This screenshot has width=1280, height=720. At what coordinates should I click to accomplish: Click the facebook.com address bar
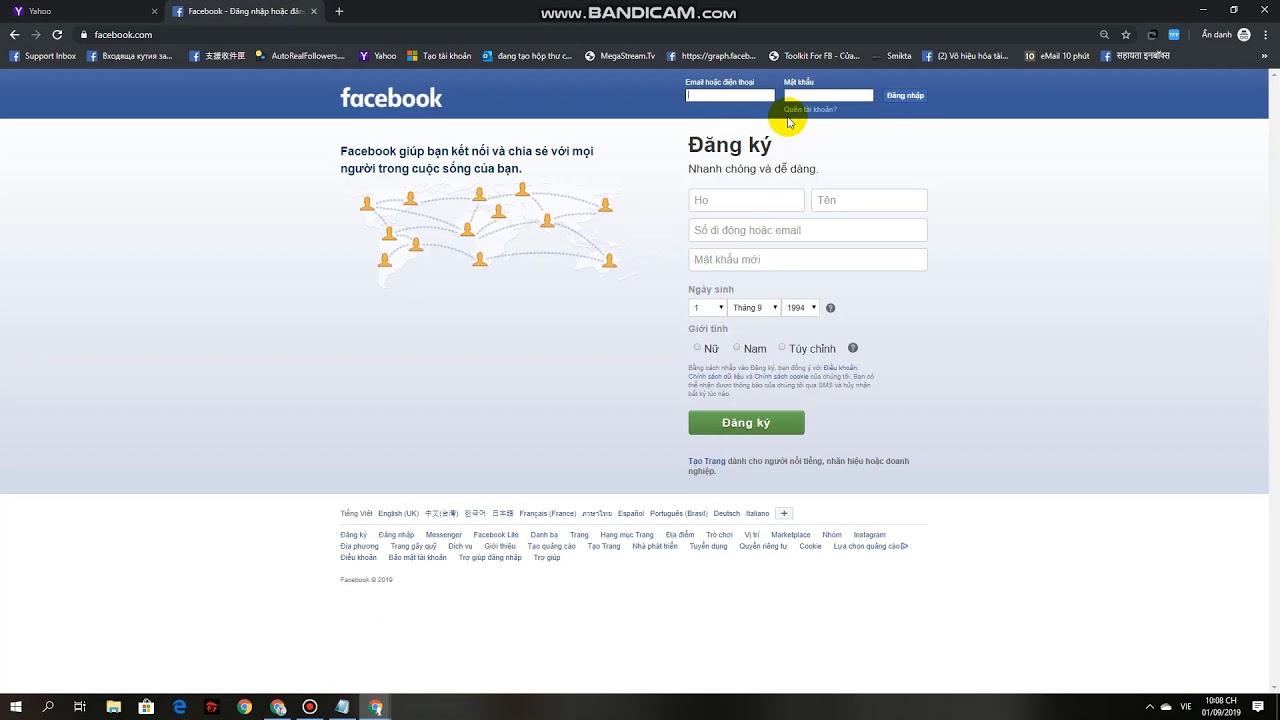point(580,34)
